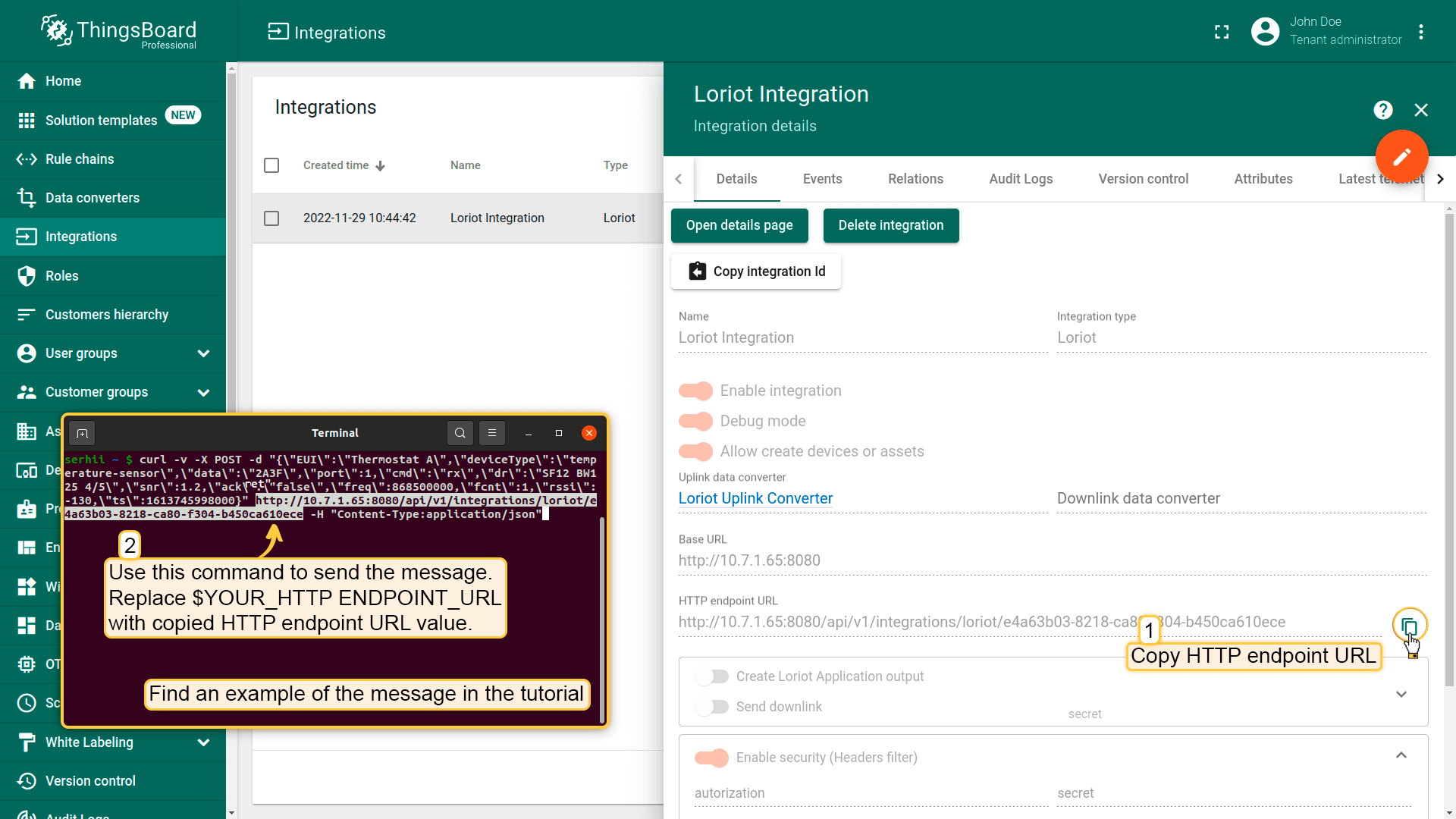The width and height of the screenshot is (1456, 819).
Task: Click the Base URL field
Action: (x=1053, y=560)
